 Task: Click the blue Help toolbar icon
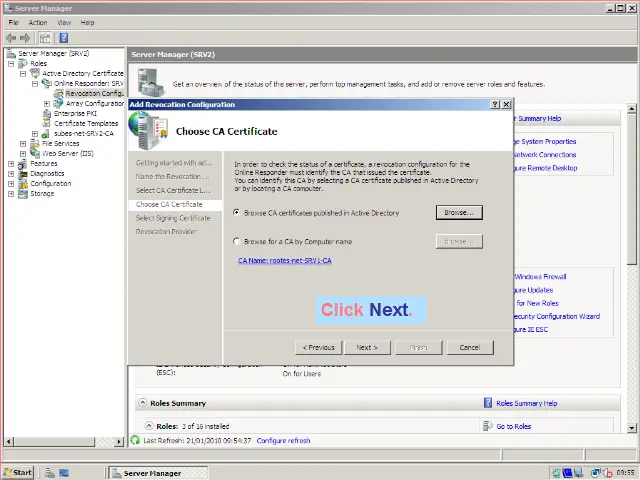click(61, 37)
